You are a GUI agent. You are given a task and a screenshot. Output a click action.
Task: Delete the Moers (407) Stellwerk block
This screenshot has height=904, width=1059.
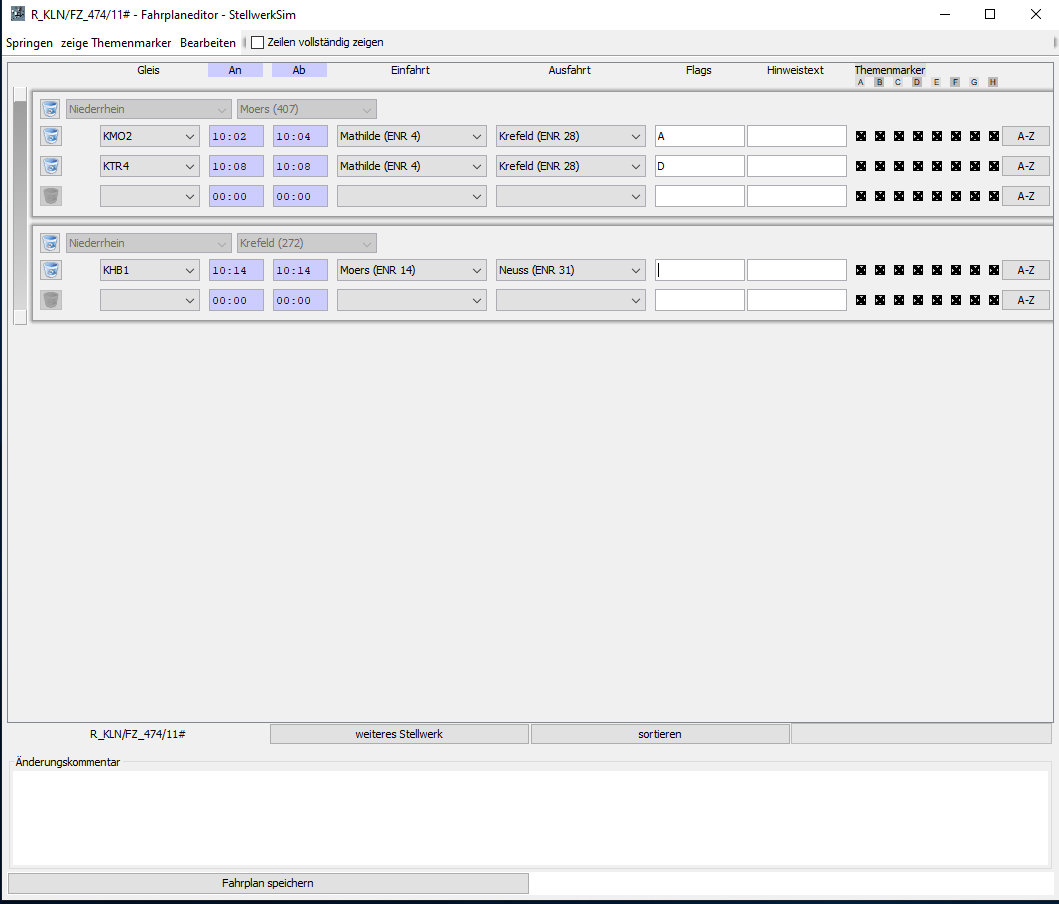50,109
